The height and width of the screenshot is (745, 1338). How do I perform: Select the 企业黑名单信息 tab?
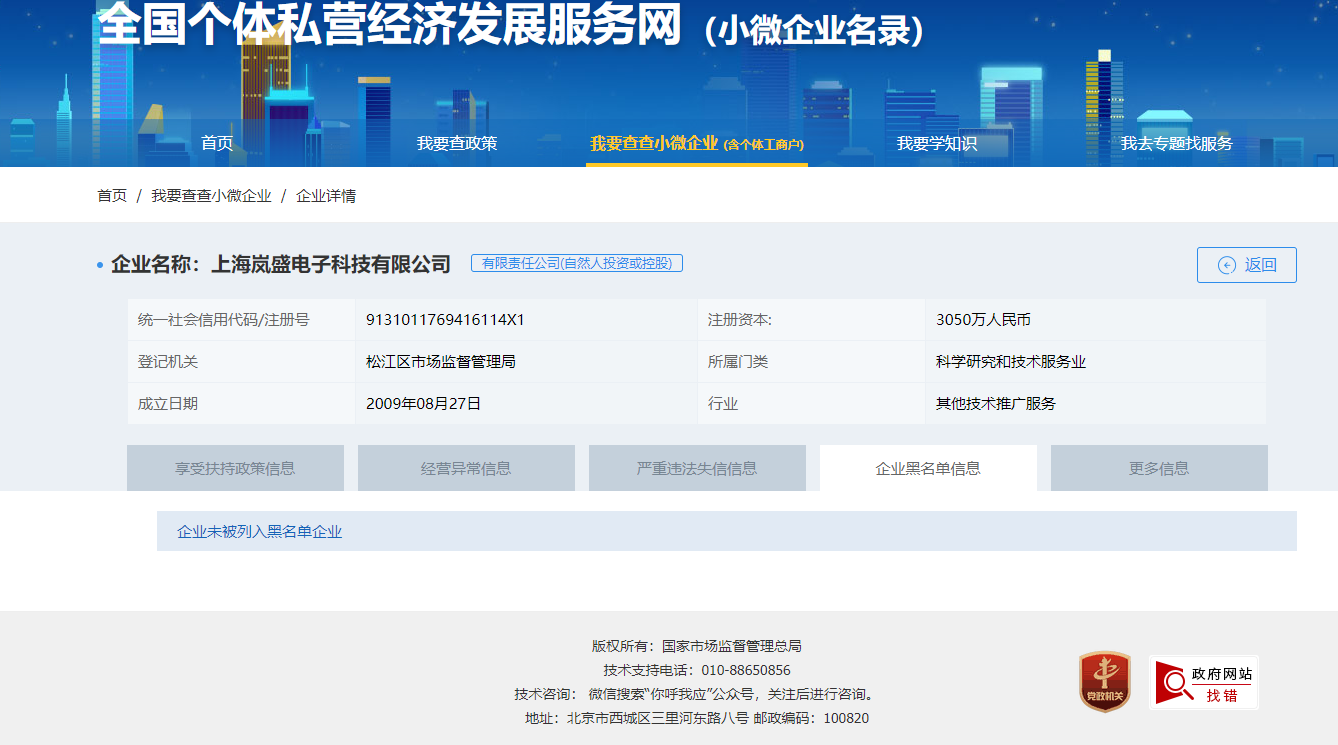[928, 468]
